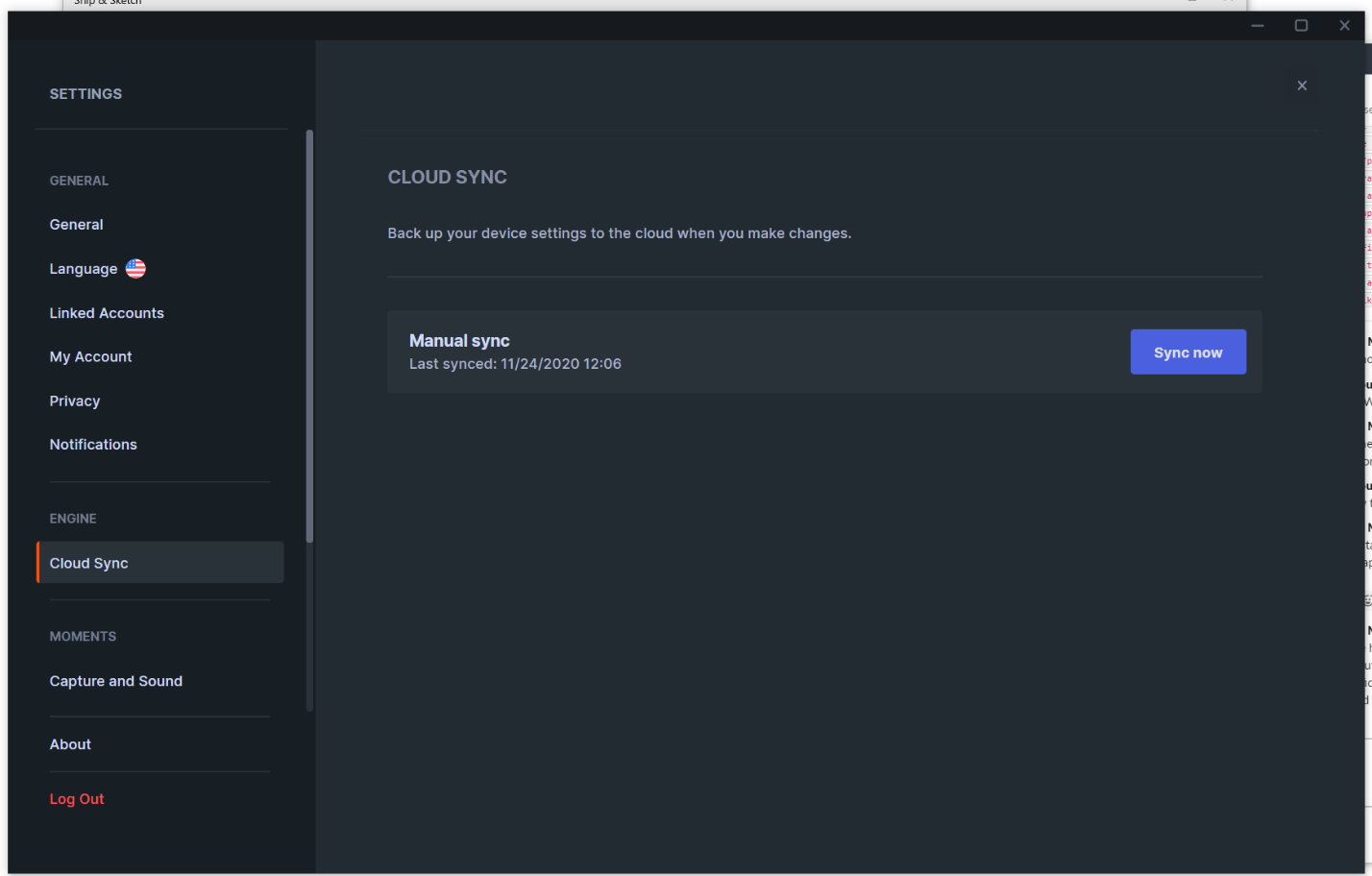
Task: Click the GENERAL section header
Action: (x=79, y=181)
